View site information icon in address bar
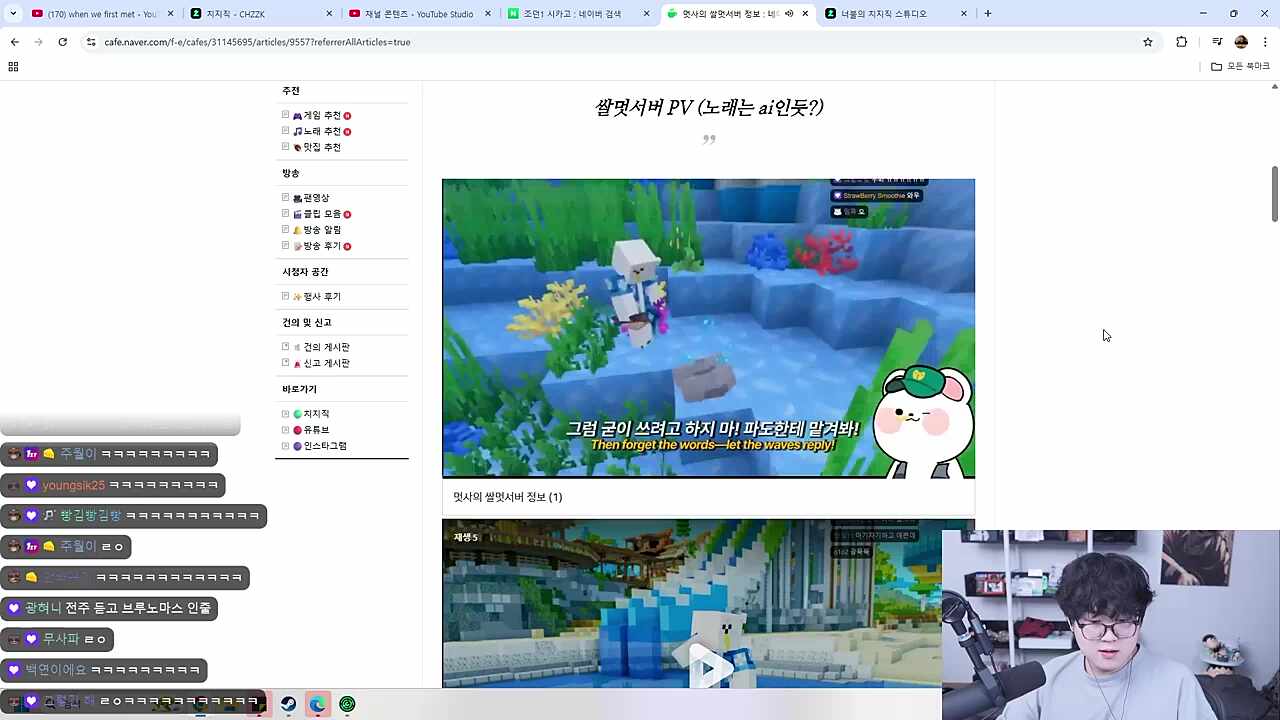The image size is (1280, 720). click(x=91, y=42)
